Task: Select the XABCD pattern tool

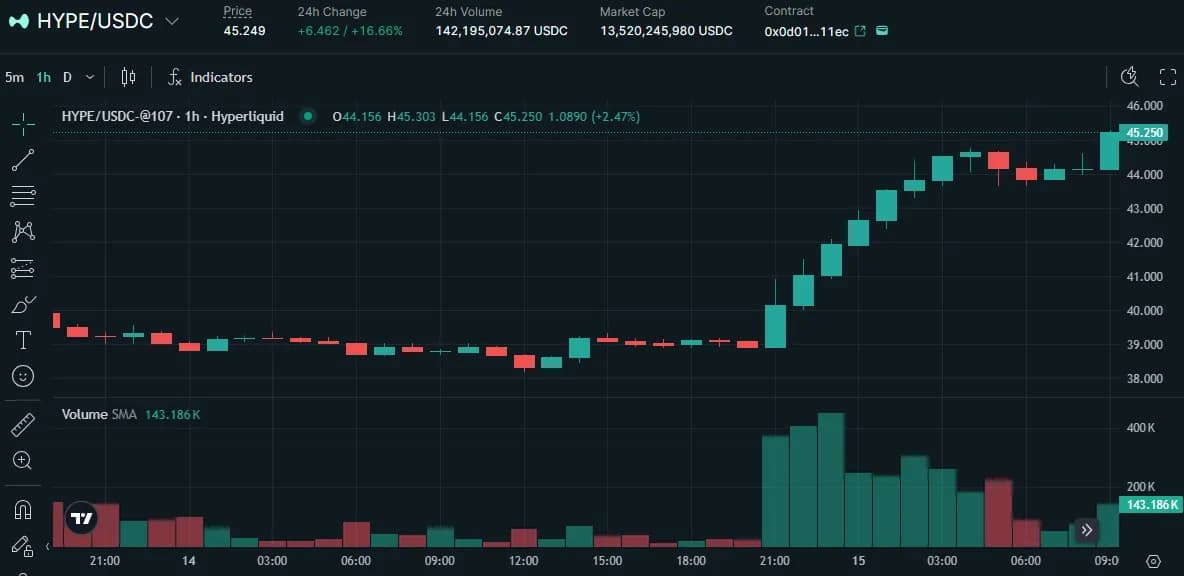Action: click(23, 232)
